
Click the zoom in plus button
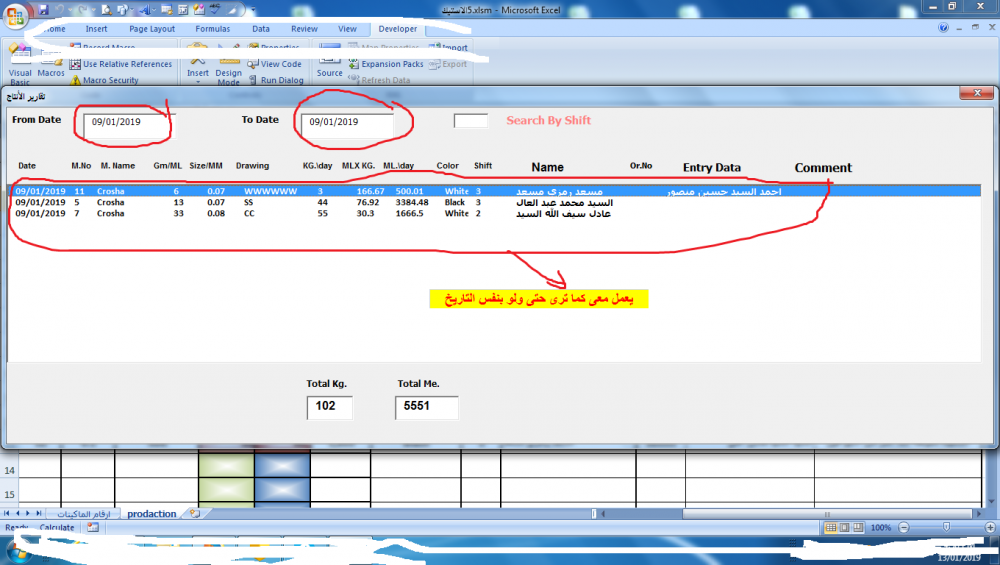[x=990, y=528]
